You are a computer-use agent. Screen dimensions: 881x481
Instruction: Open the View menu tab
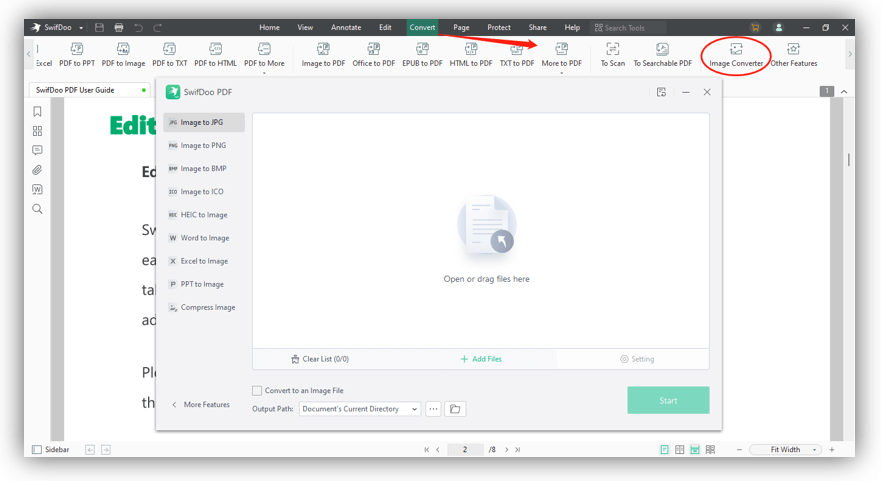coord(305,27)
